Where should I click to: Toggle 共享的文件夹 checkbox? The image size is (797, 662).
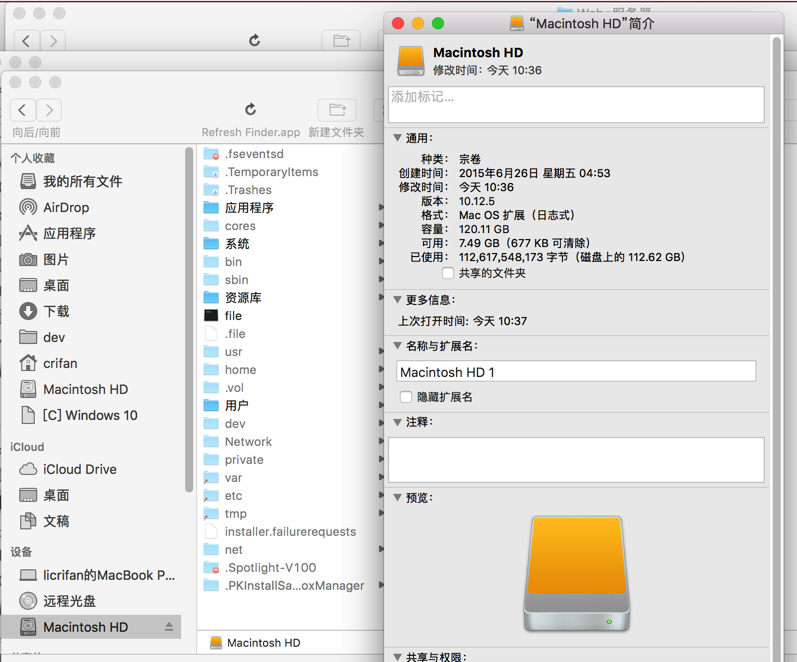point(448,273)
